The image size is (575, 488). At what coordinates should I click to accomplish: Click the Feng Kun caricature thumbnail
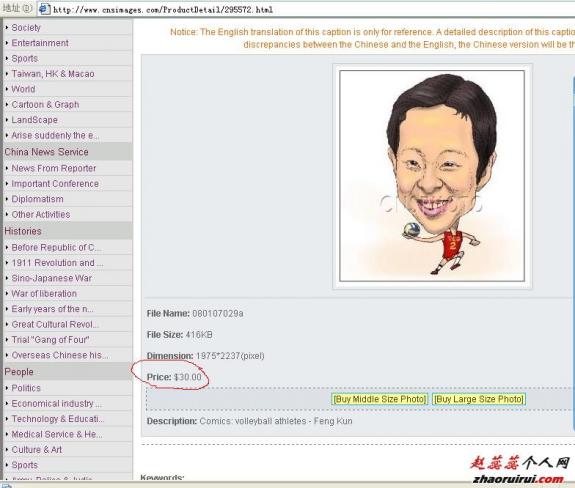432,176
